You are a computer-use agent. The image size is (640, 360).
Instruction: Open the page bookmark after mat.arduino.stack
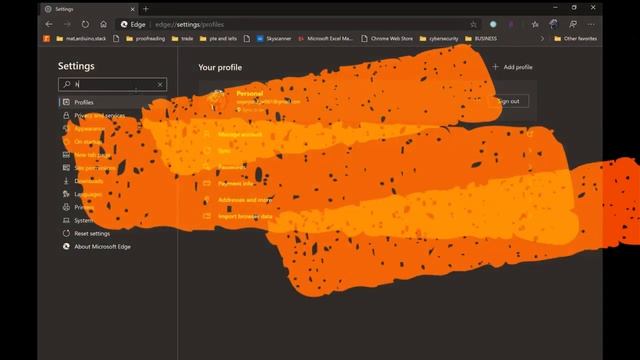(116, 38)
